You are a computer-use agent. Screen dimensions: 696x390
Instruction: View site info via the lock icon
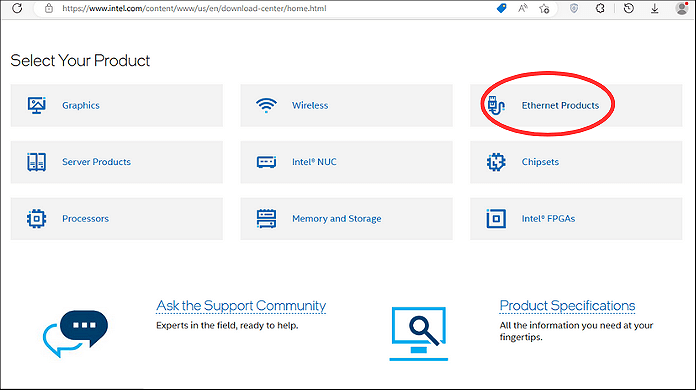tap(49, 8)
